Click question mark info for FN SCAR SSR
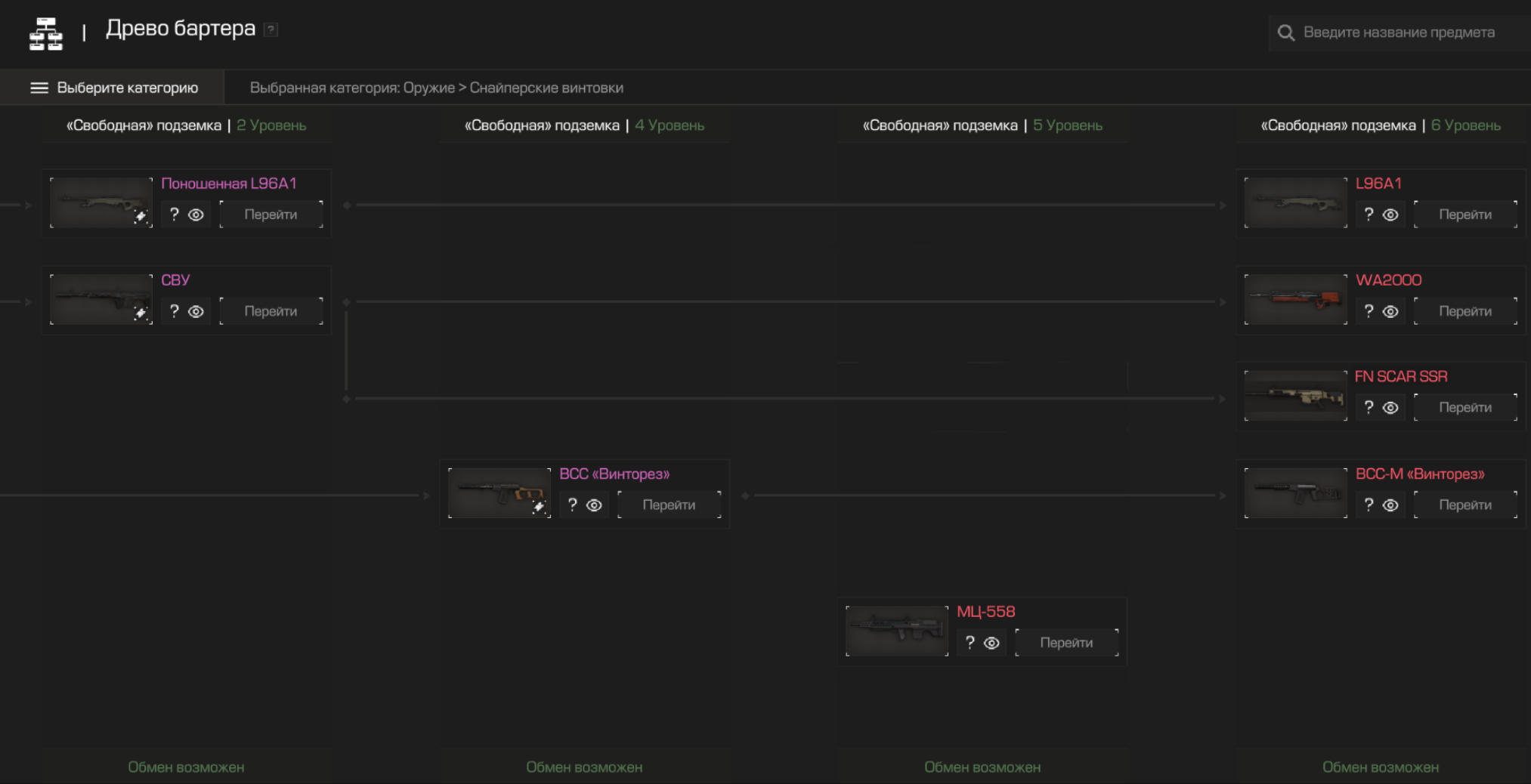This screenshot has height=784, width=1531. [x=1369, y=407]
